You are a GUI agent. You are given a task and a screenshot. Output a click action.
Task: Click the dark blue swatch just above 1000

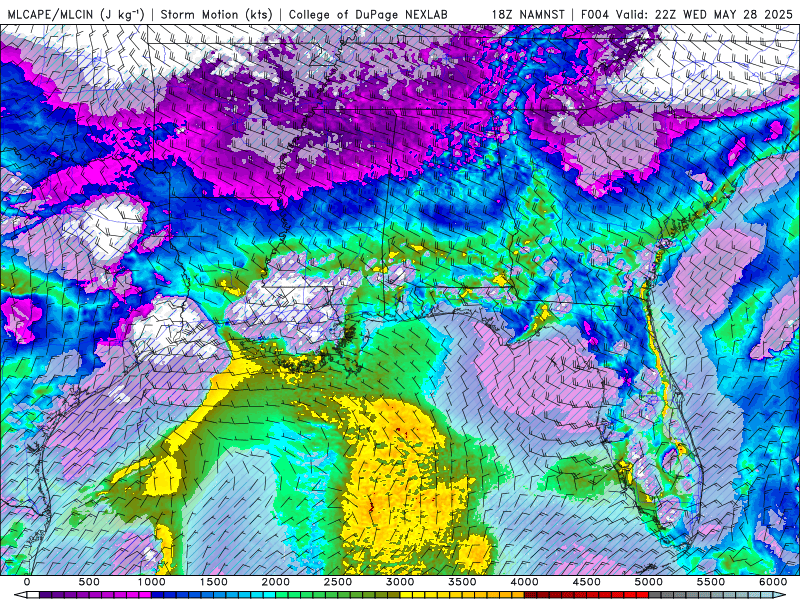tap(157, 595)
